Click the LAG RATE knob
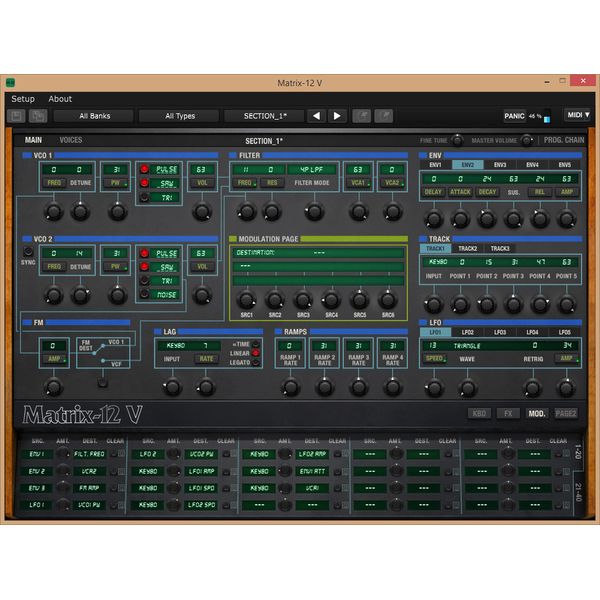Viewport: 600px width, 600px height. (x=206, y=387)
